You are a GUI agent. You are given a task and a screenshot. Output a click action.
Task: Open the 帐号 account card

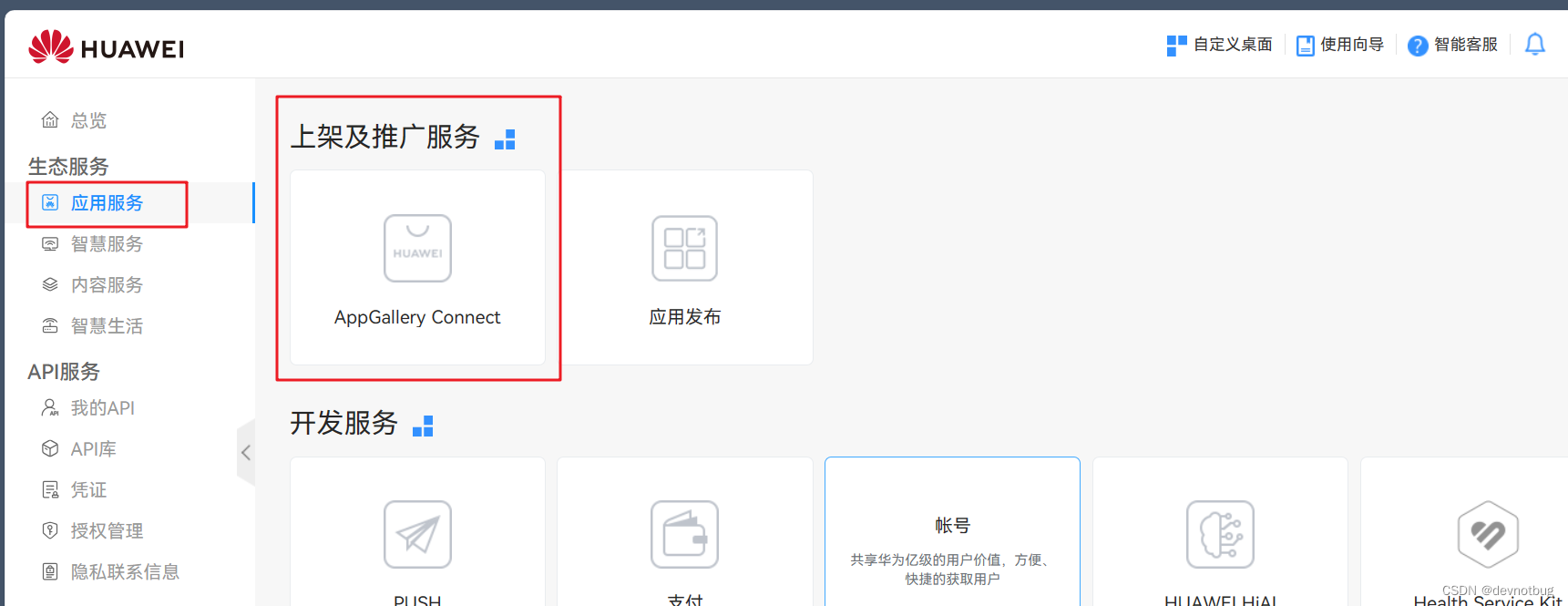pos(952,531)
